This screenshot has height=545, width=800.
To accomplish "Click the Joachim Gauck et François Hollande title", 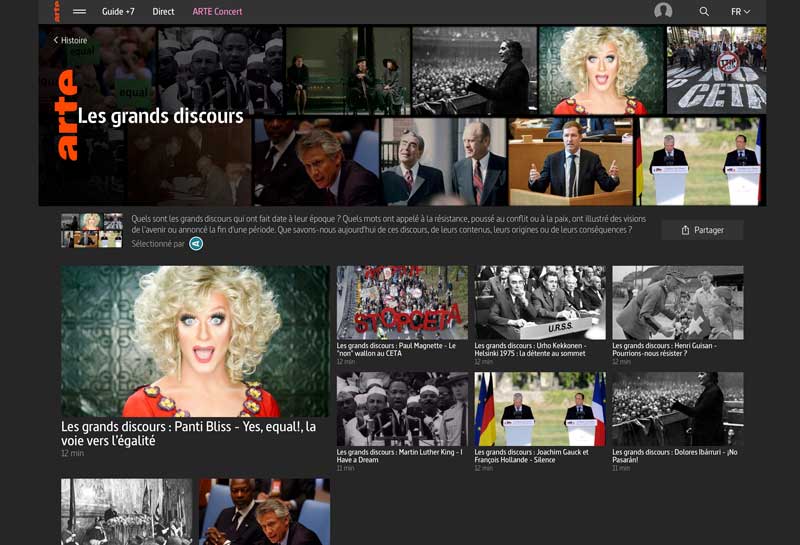I will (x=532, y=456).
